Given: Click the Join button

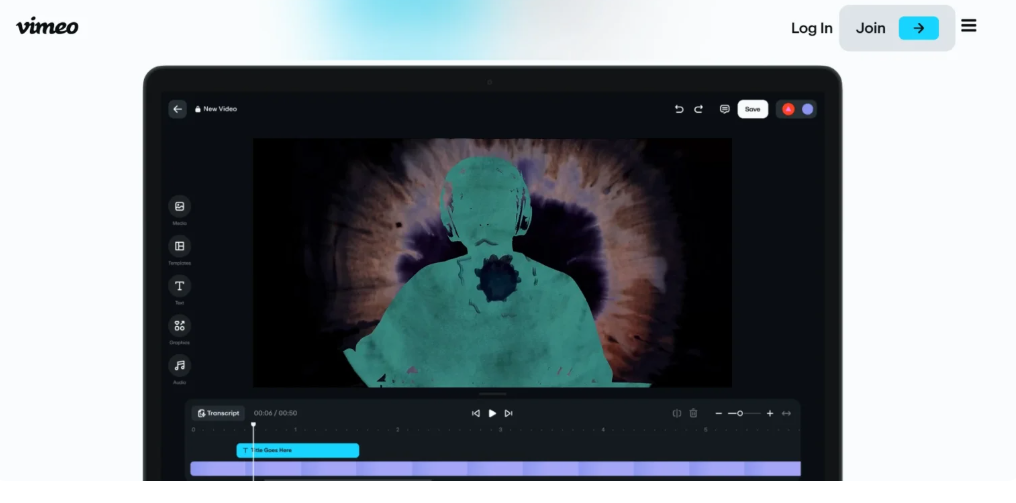Looking at the screenshot, I should click(x=897, y=28).
